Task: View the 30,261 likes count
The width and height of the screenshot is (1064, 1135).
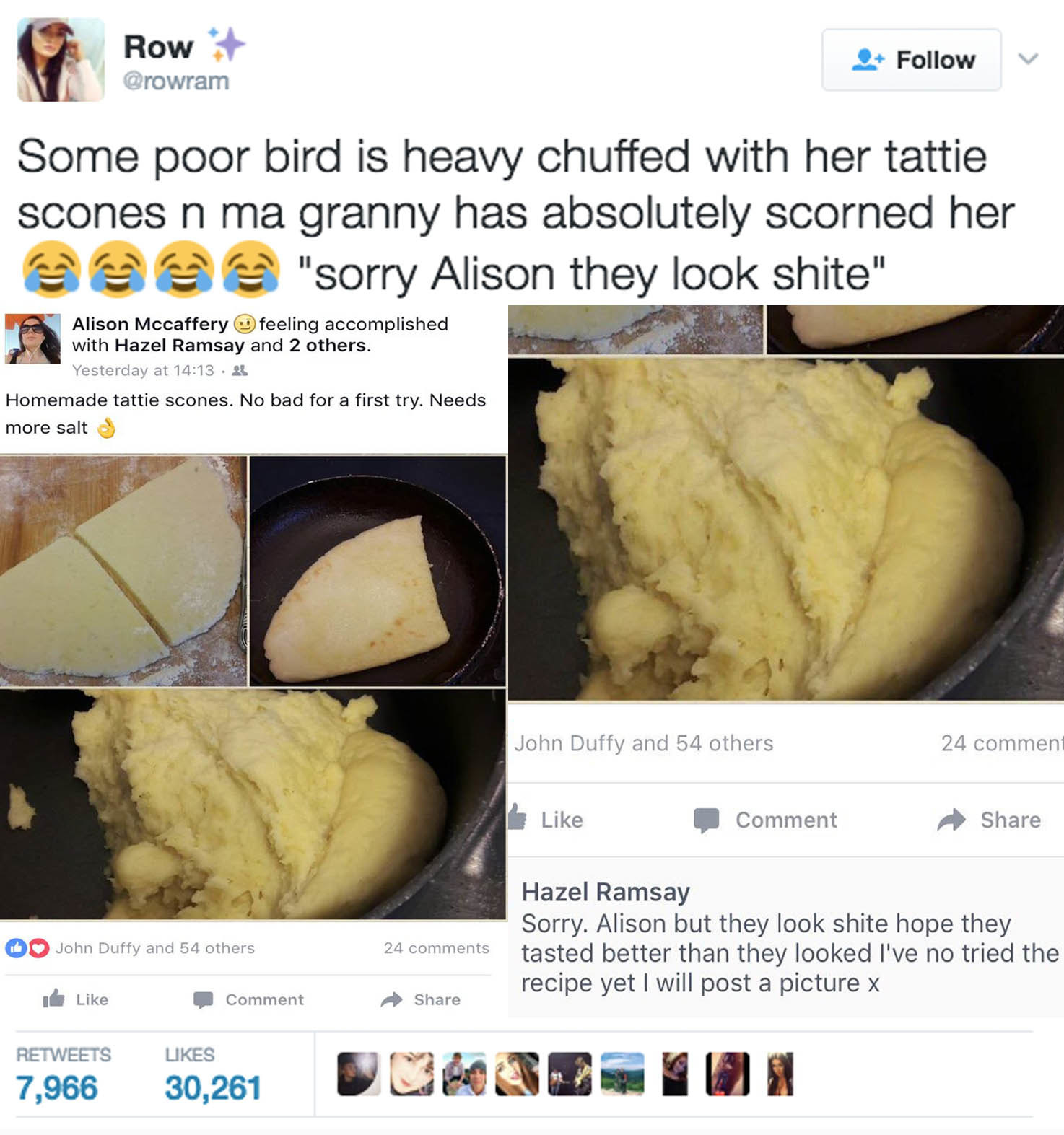Action: pyautogui.click(x=213, y=1088)
